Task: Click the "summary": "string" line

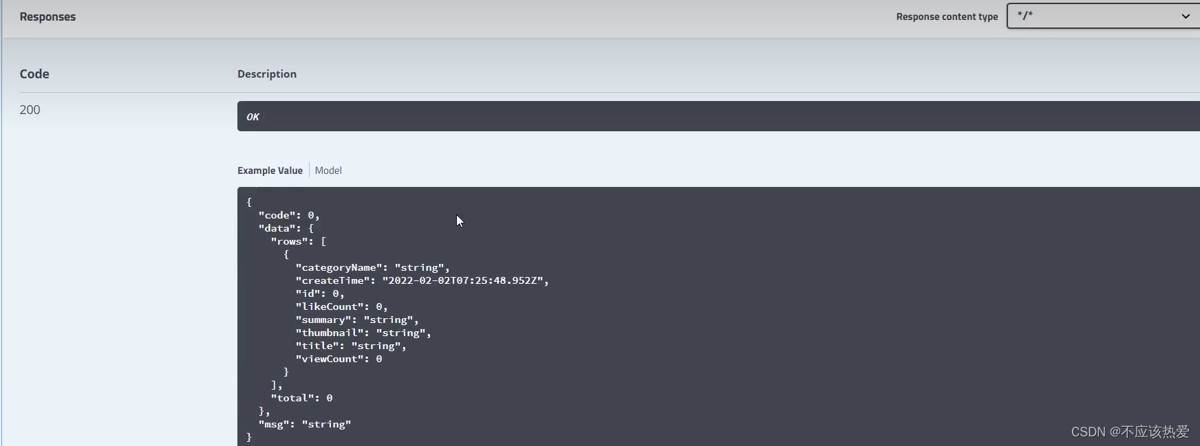Action: (357, 319)
